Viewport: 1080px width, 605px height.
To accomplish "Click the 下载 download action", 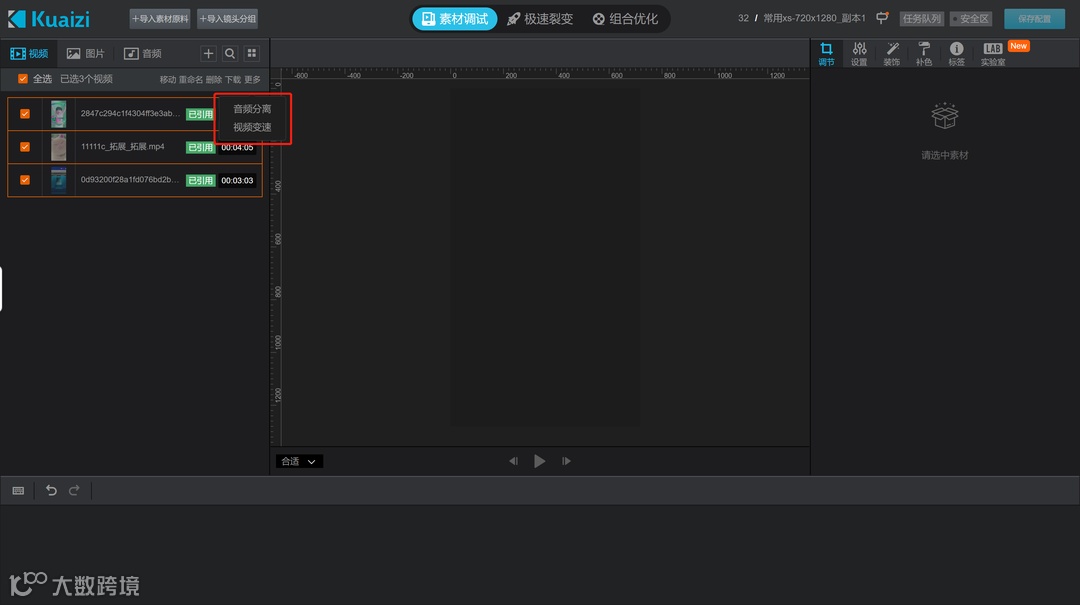I will 233,79.
